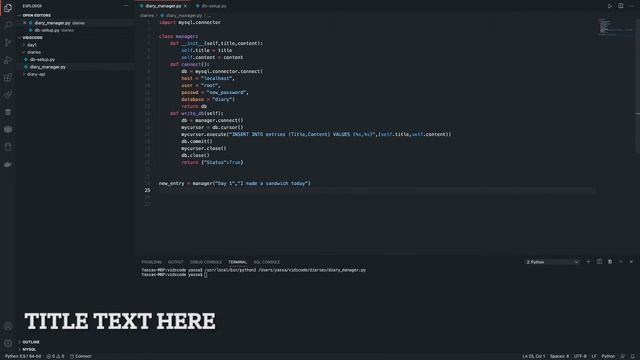The image size is (640, 360).
Task: Click the Python 3.9.1 64-bit interpreter selector
Action: (23, 356)
